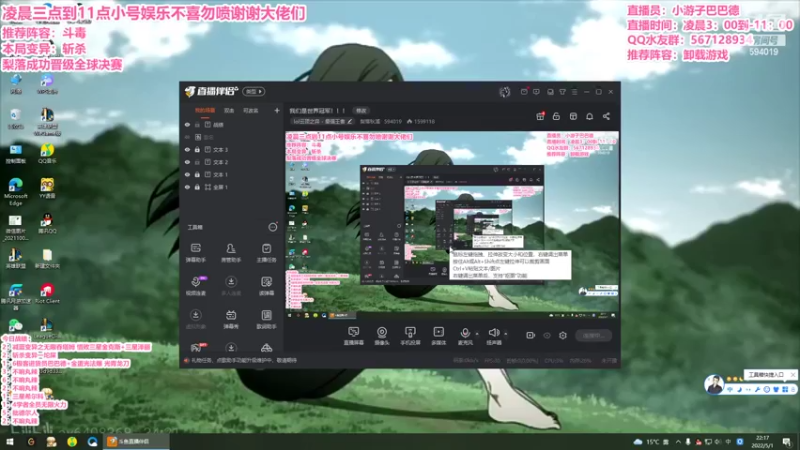Image resolution: width=800 pixels, height=450 pixels.
Task: Select the 文本 2 layer name
Action: (220, 162)
